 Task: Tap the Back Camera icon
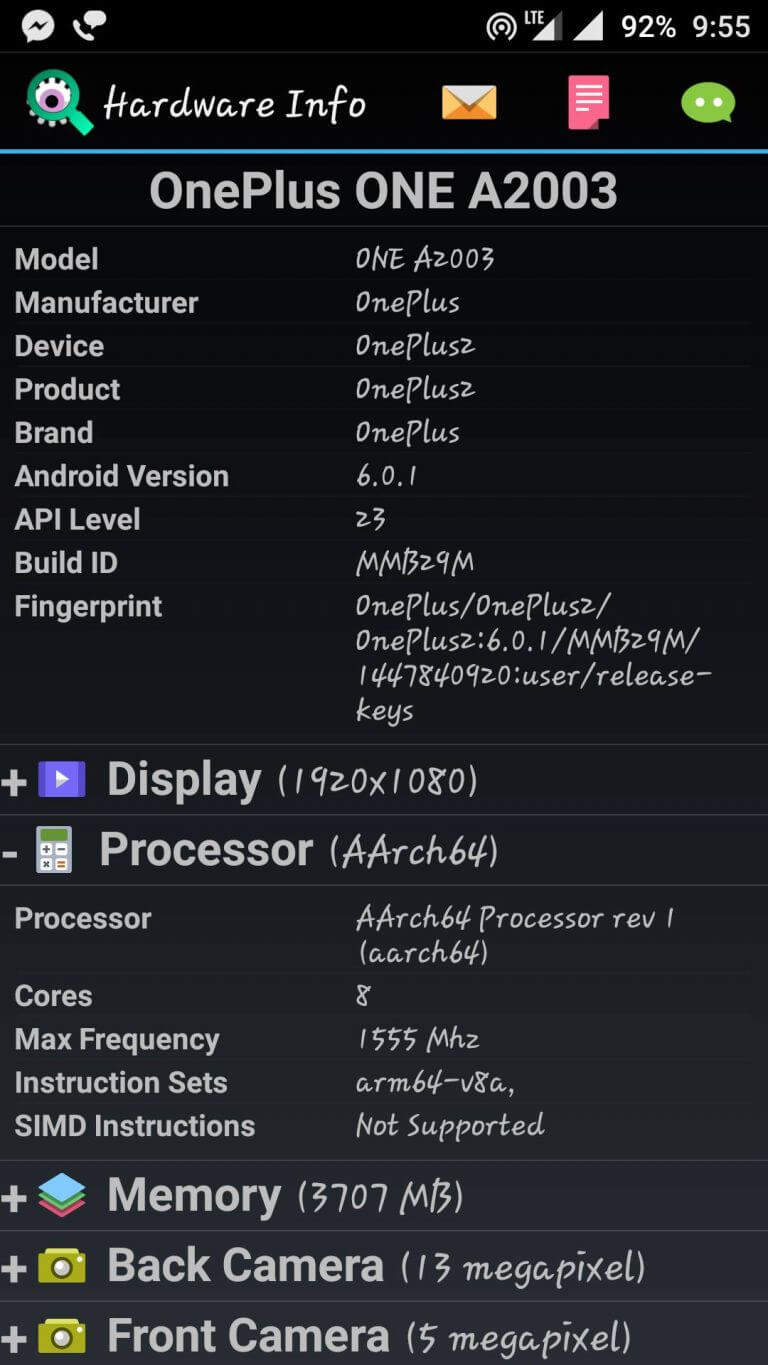coord(62,1266)
